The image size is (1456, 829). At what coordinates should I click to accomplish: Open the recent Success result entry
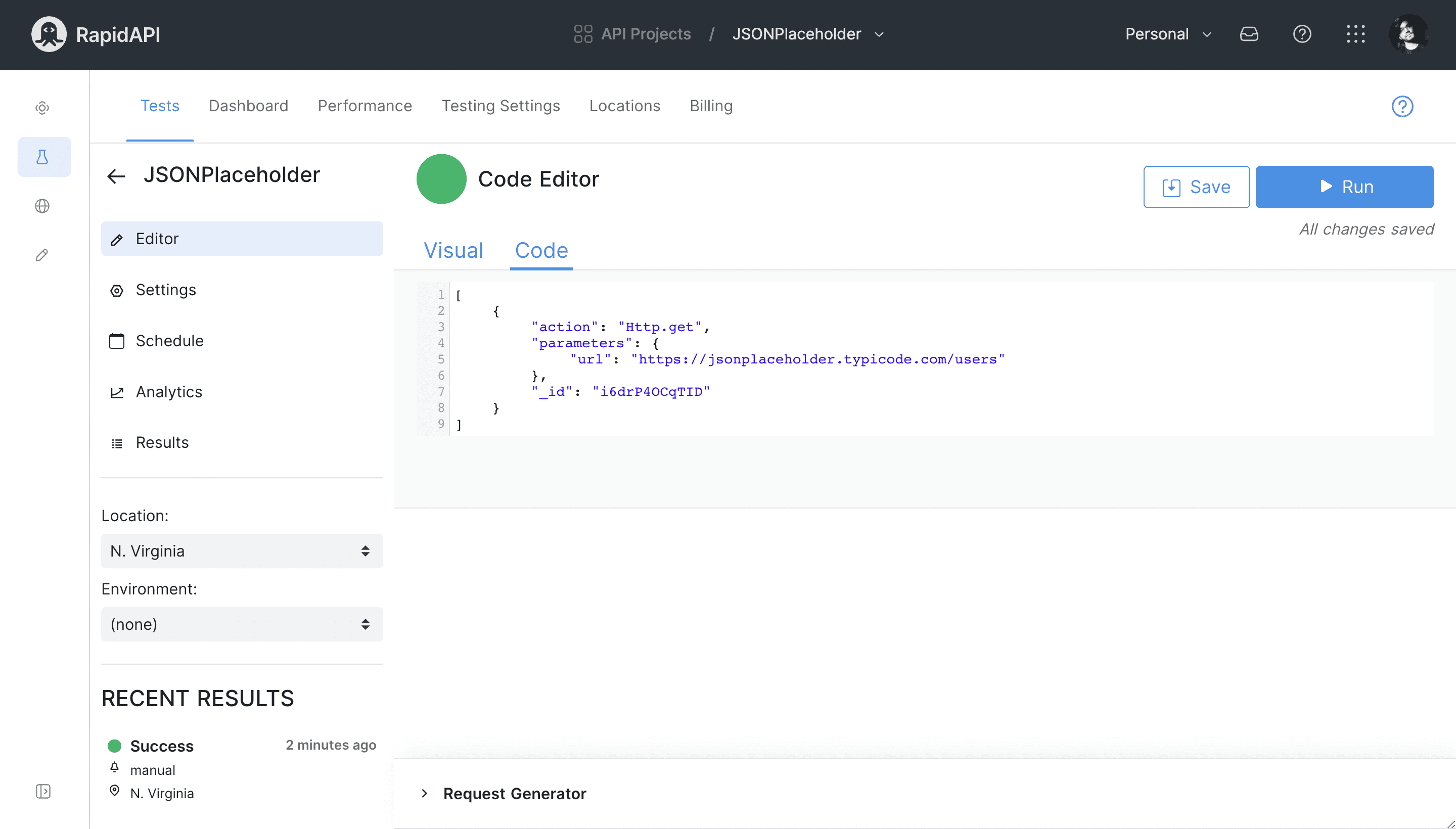coord(242,769)
